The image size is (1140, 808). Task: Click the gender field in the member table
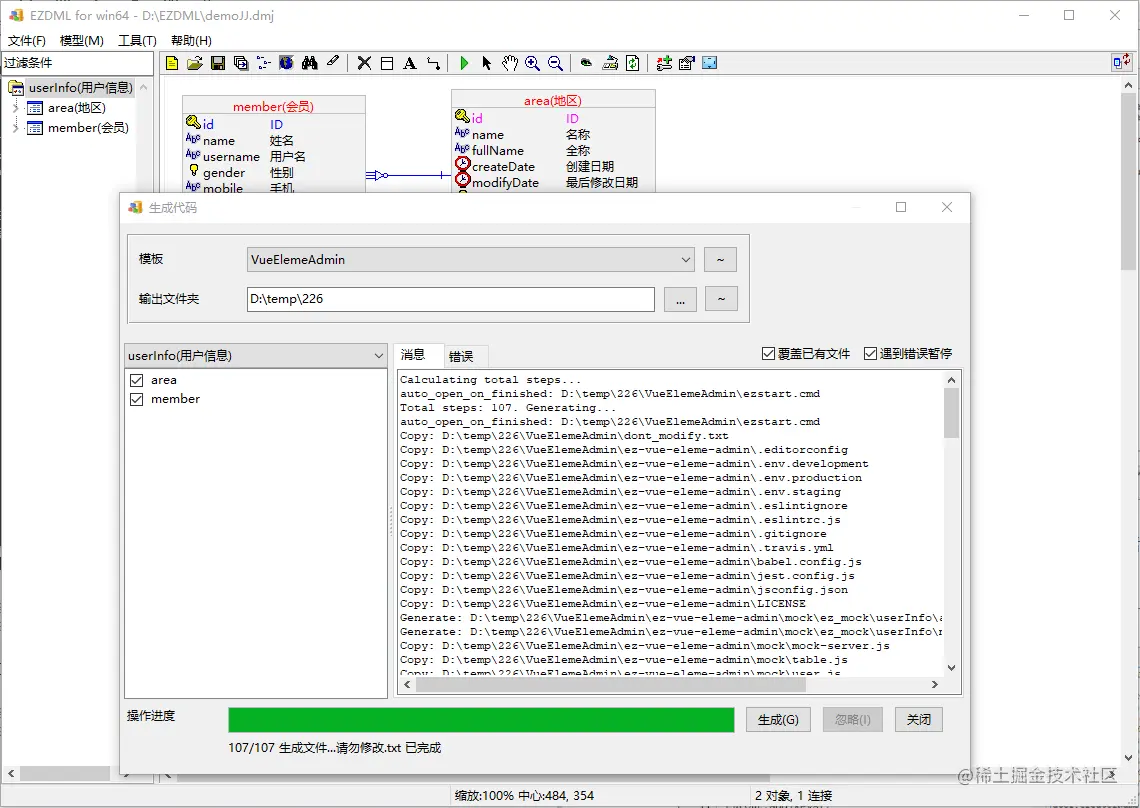[x=224, y=173]
